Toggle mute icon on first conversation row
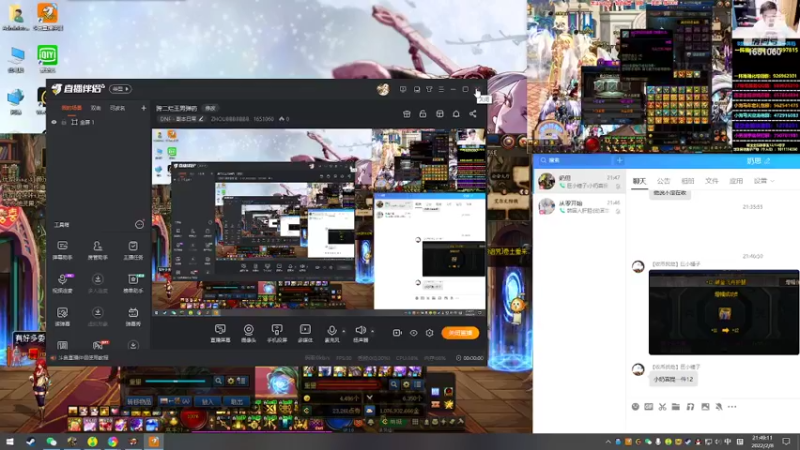This screenshot has height=450, width=800. pyautogui.click(x=618, y=186)
